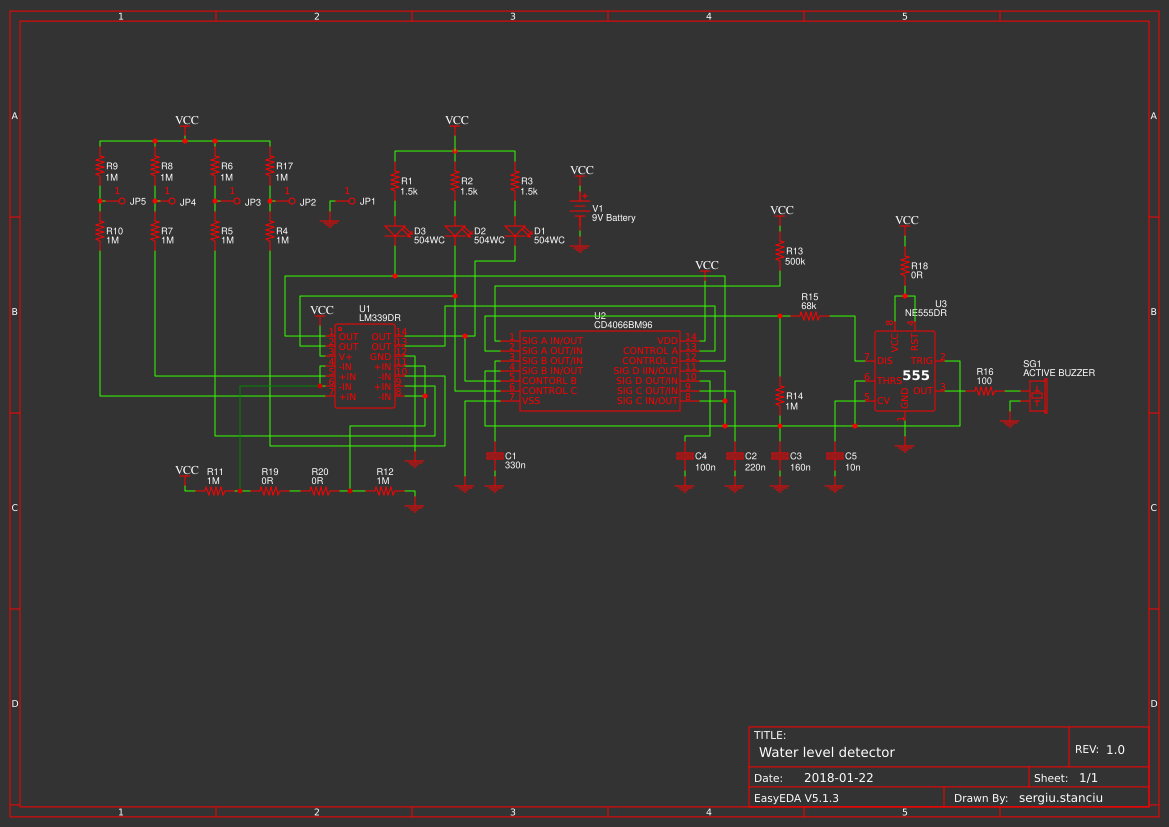Select the R12 resistor symbol
This screenshot has width=1169, height=827.
[385, 491]
